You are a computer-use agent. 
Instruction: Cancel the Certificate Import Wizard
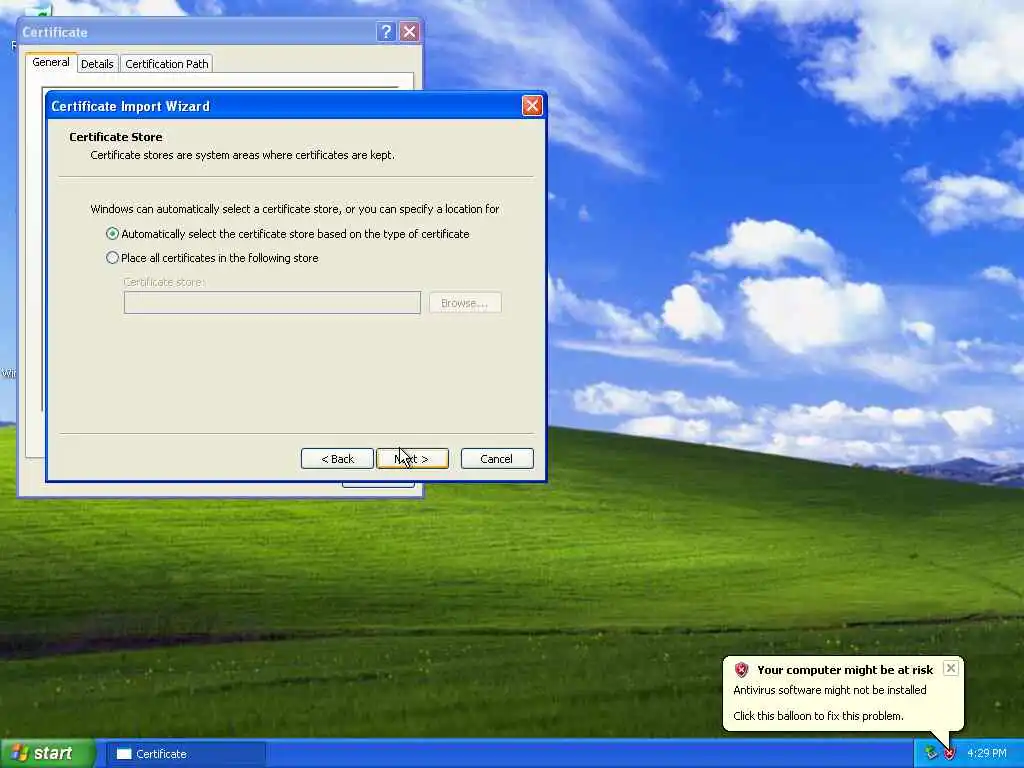pos(497,458)
